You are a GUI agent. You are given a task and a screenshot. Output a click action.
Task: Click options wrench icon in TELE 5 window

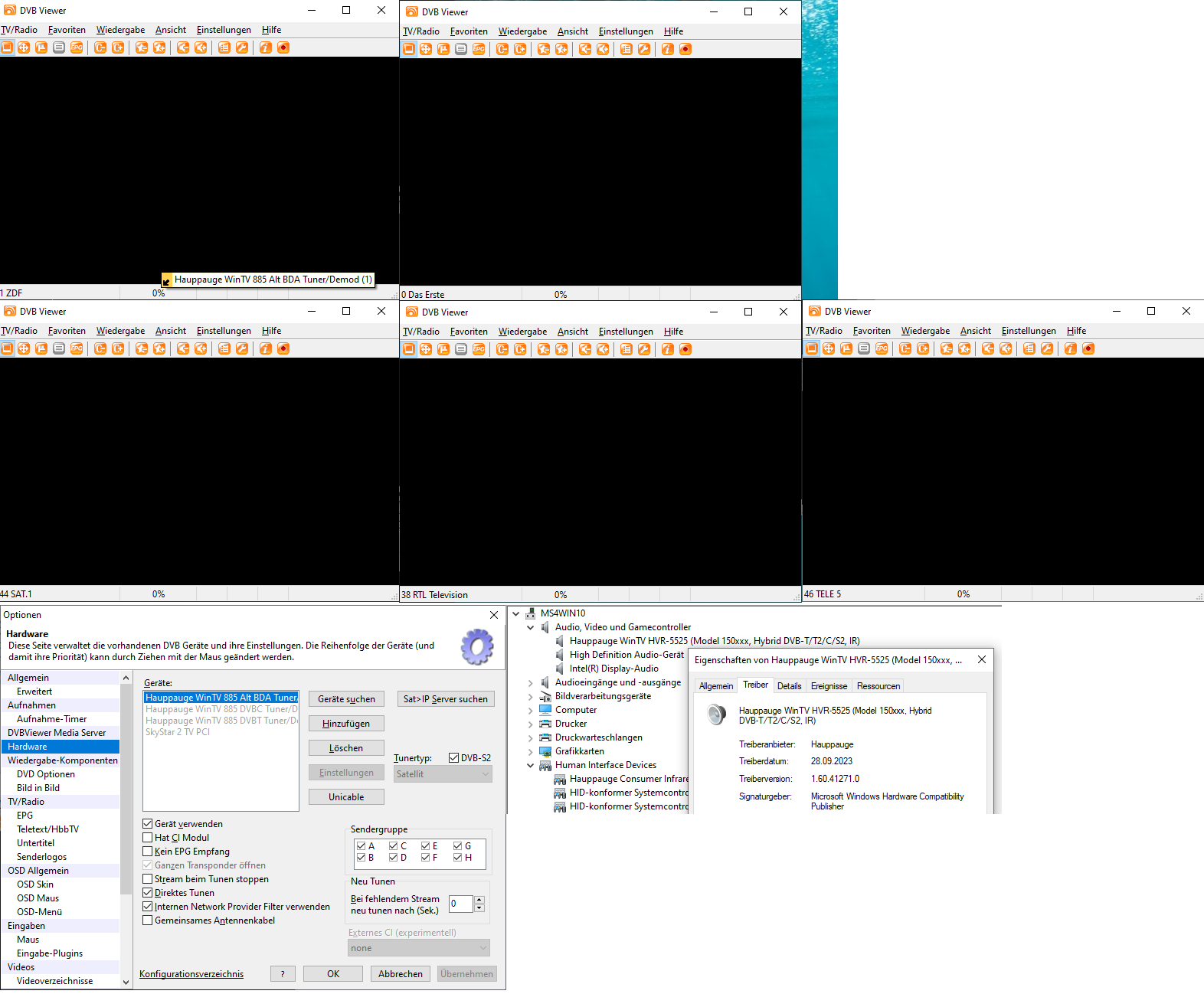click(1047, 348)
